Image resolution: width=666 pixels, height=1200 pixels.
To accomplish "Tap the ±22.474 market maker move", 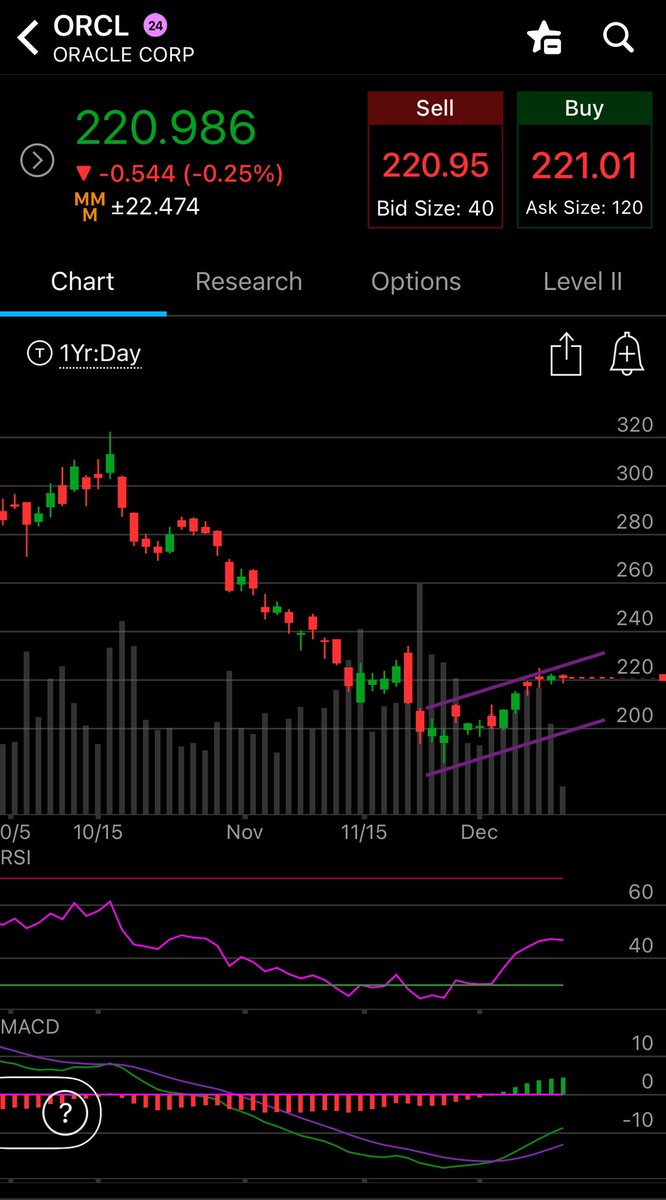I will (155, 207).
